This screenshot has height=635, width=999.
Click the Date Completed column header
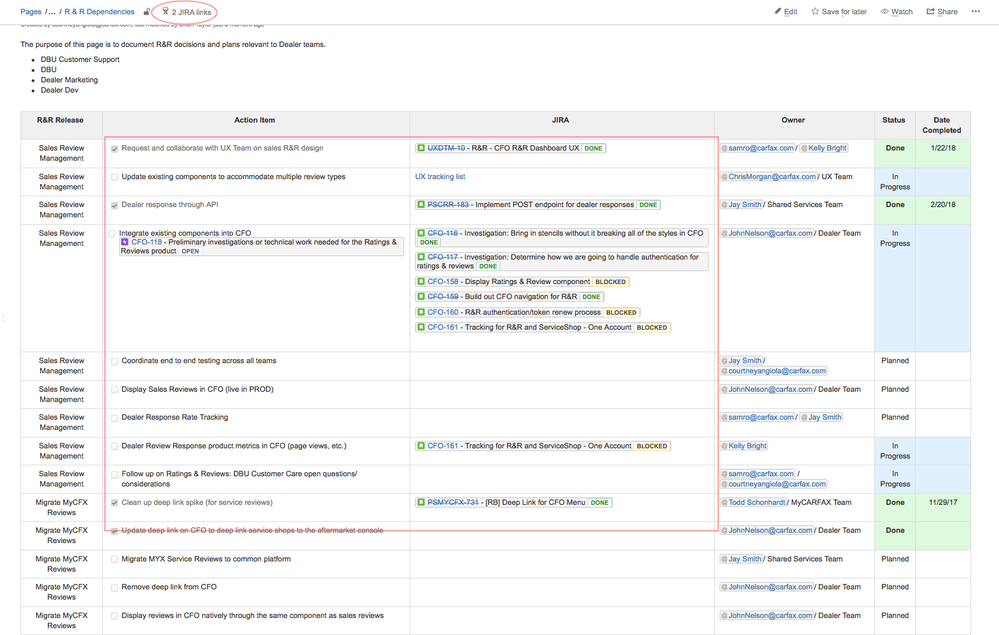click(942, 125)
